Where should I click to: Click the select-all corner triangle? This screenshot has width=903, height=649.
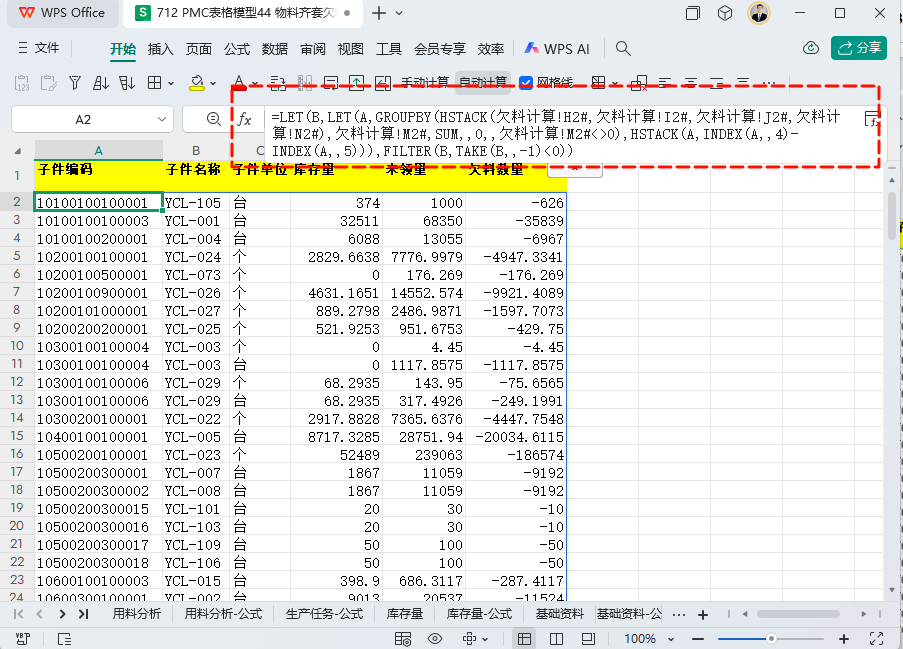18,151
